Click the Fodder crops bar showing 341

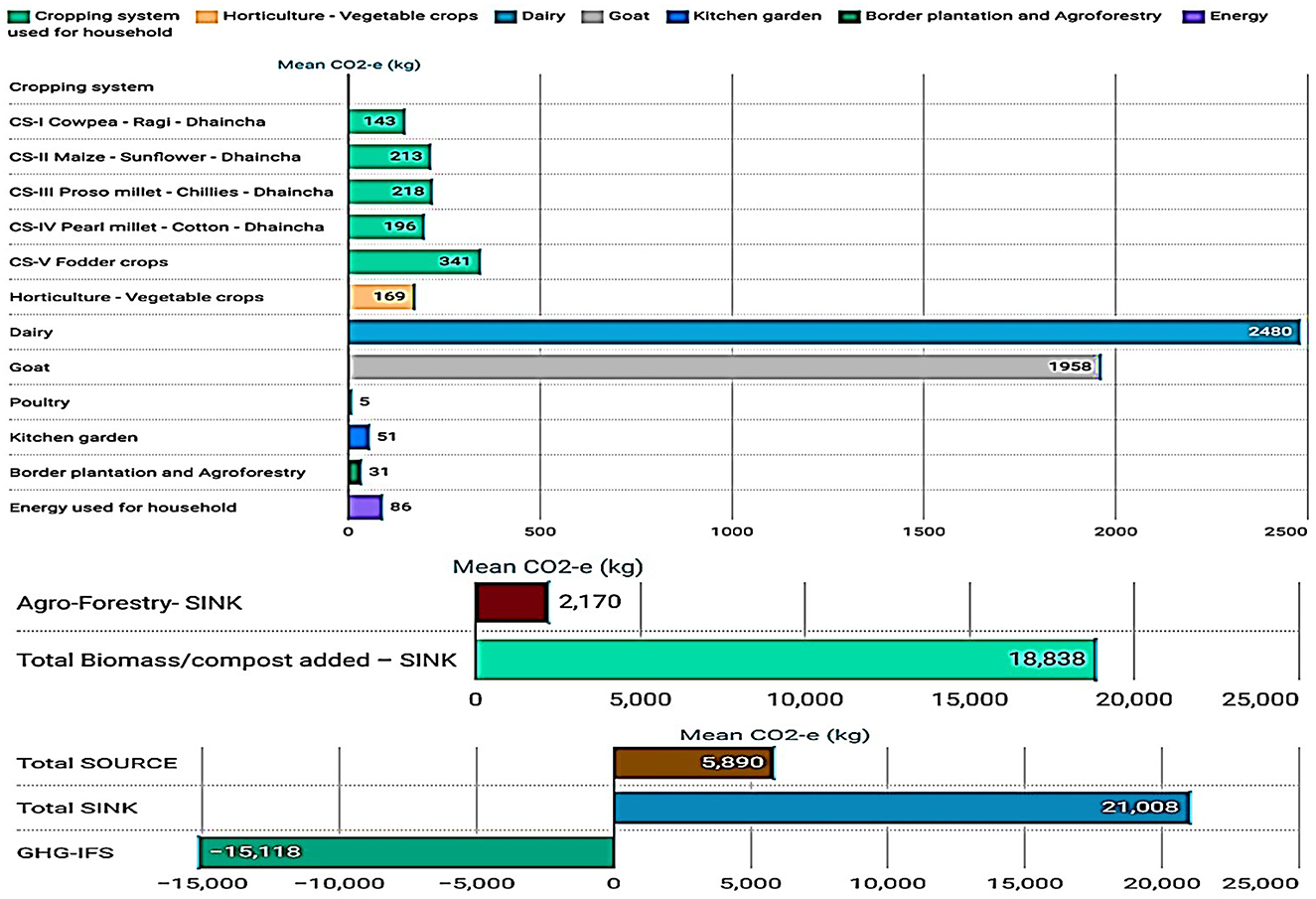414,261
